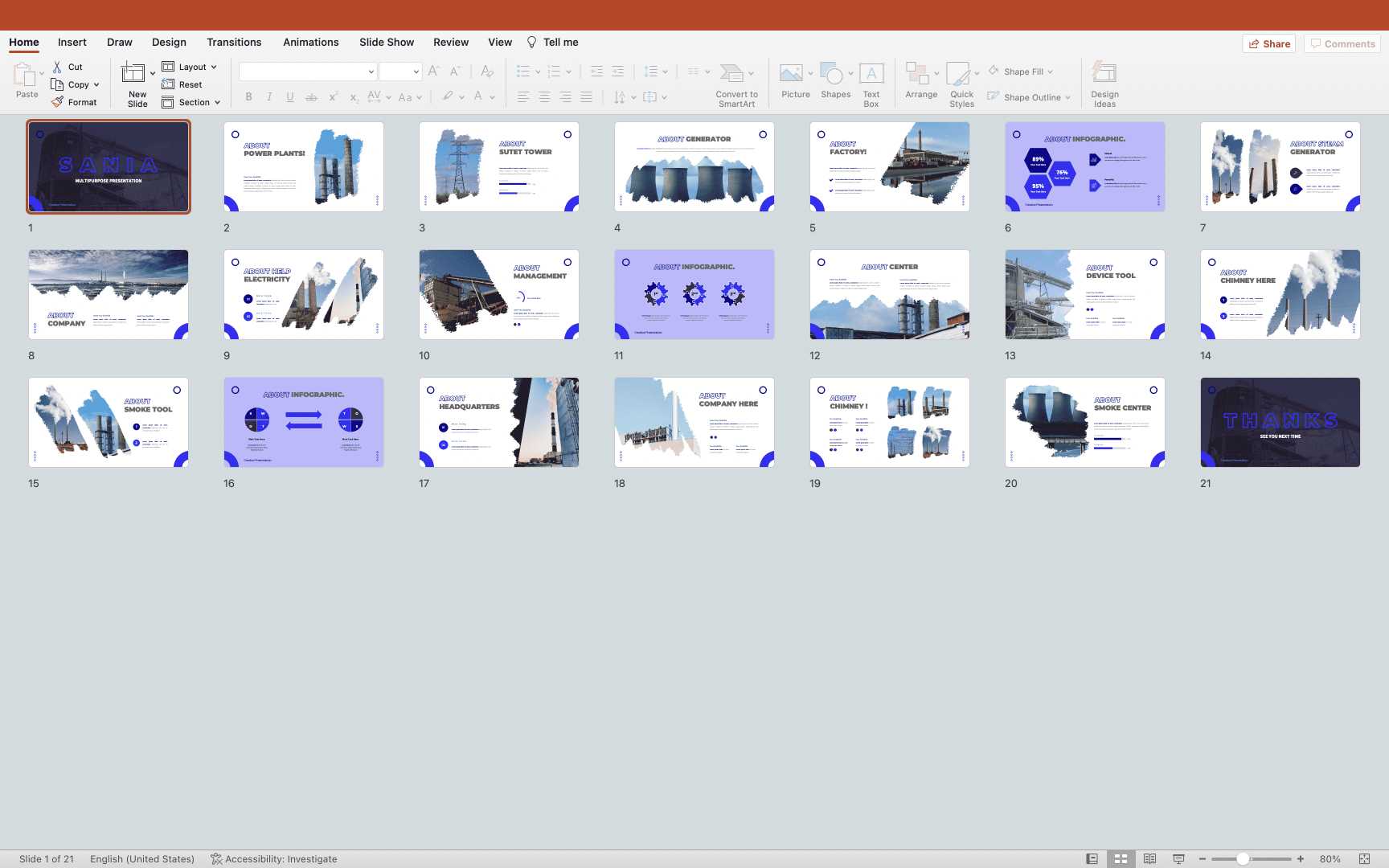Open the Shapes gallery
1389x868 pixels.
tap(834, 75)
